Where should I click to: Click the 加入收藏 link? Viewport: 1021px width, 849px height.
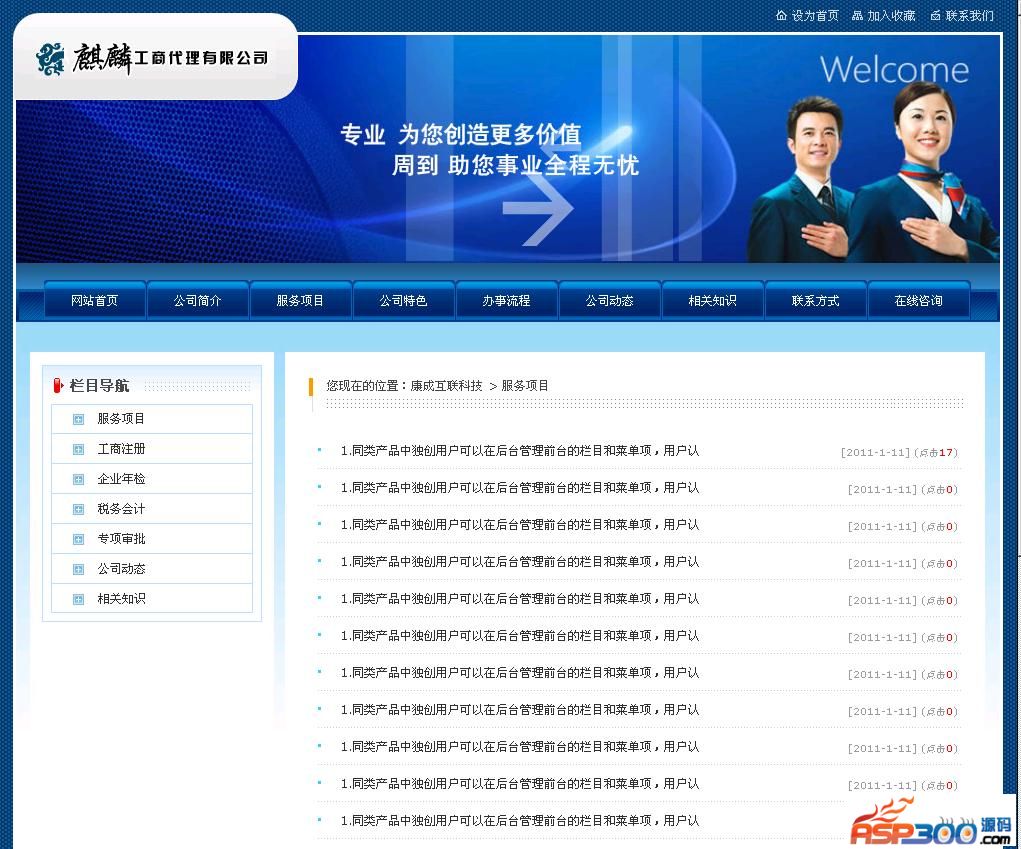pos(891,16)
